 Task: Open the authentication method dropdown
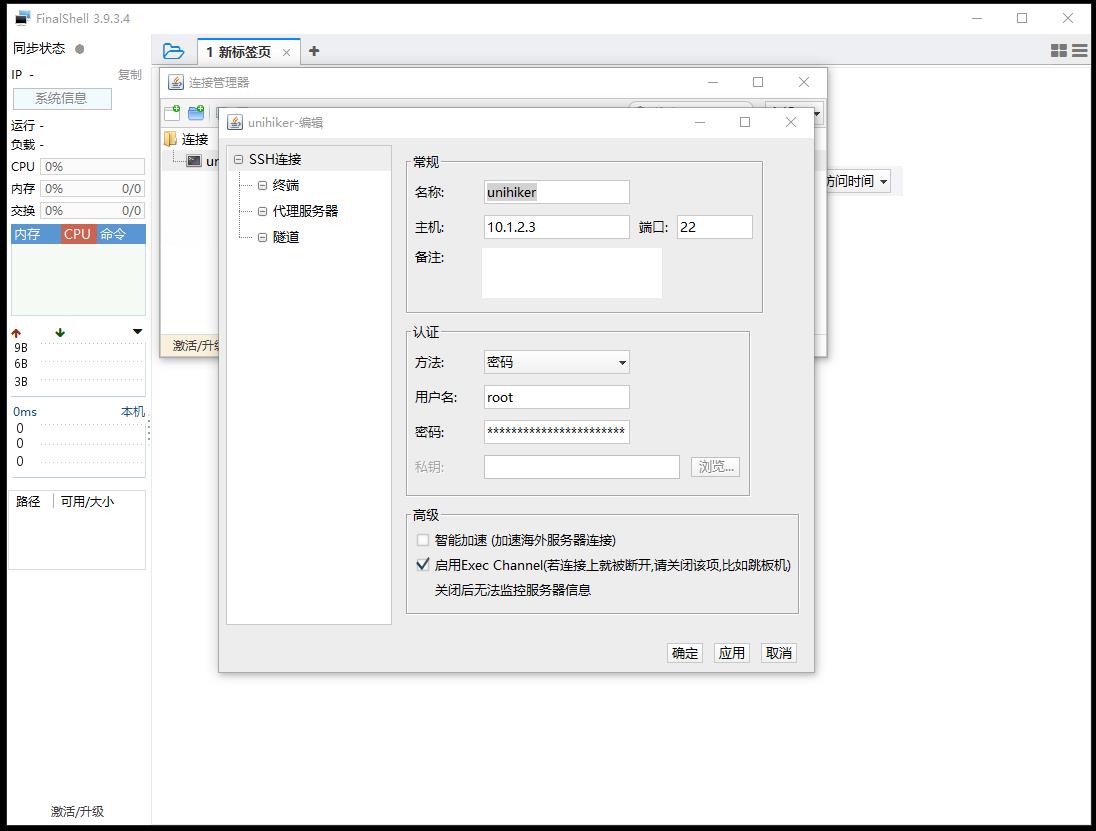(556, 362)
